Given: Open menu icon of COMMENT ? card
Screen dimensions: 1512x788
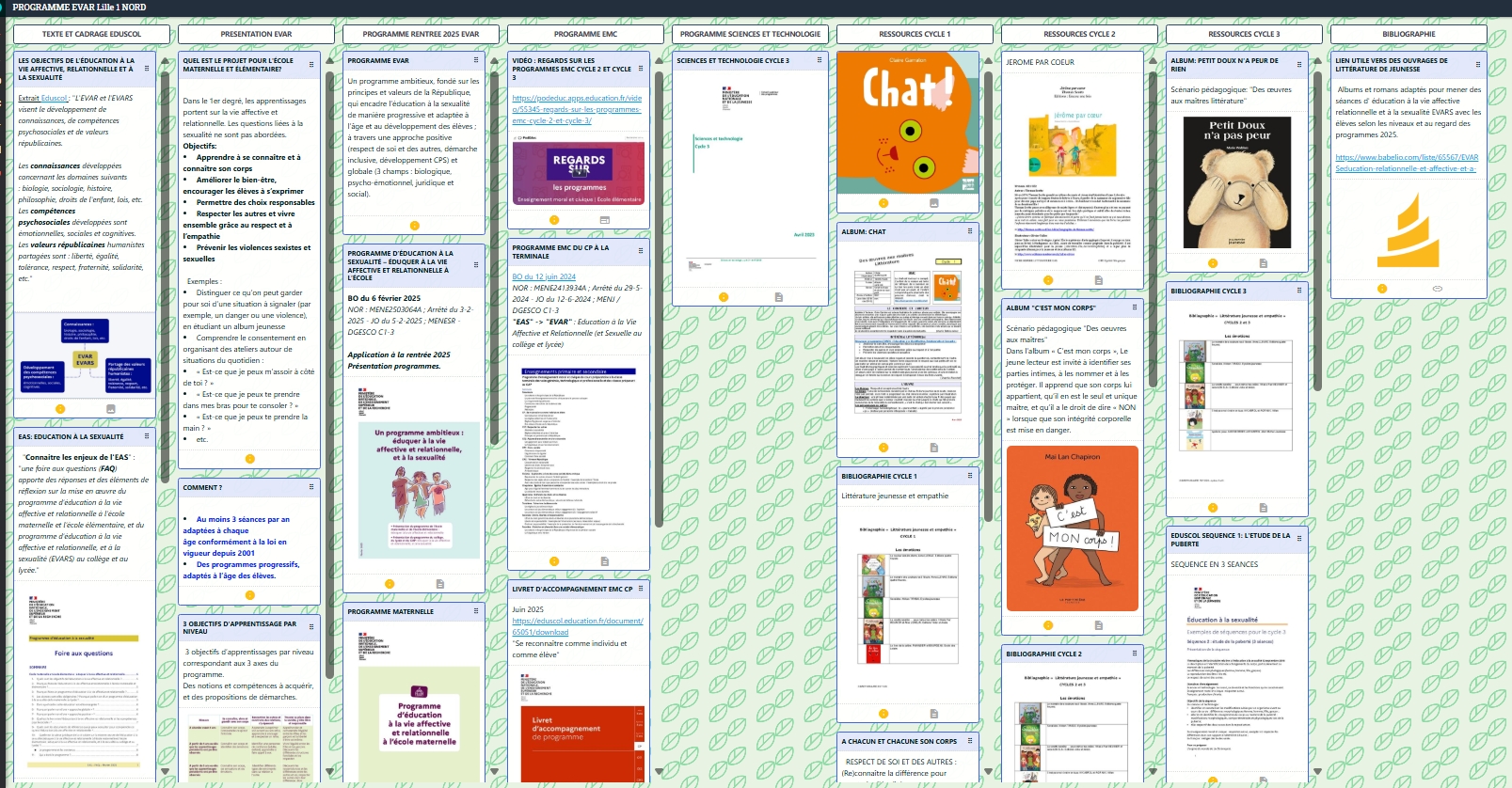Looking at the screenshot, I should tap(311, 487).
